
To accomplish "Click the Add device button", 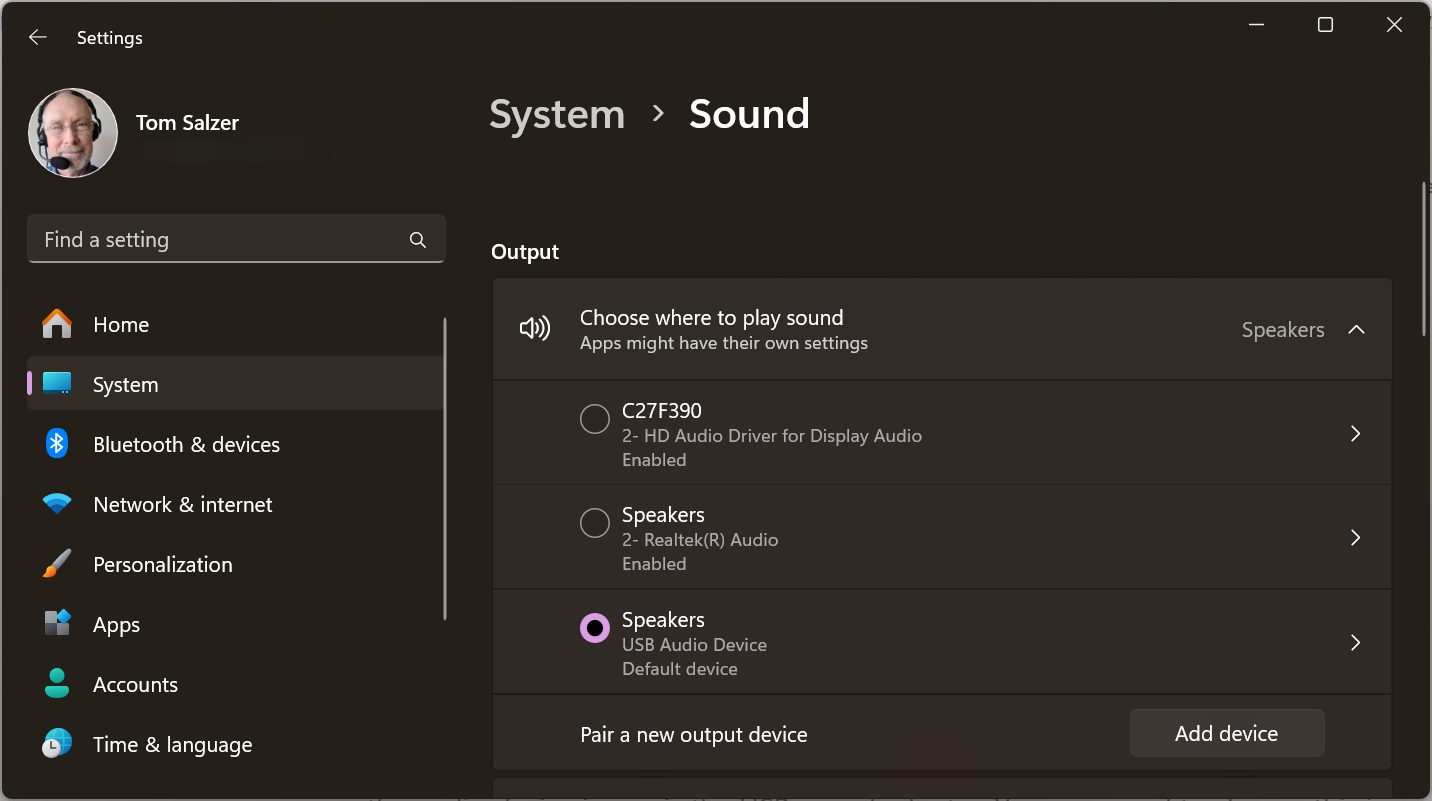I will (1226, 734).
